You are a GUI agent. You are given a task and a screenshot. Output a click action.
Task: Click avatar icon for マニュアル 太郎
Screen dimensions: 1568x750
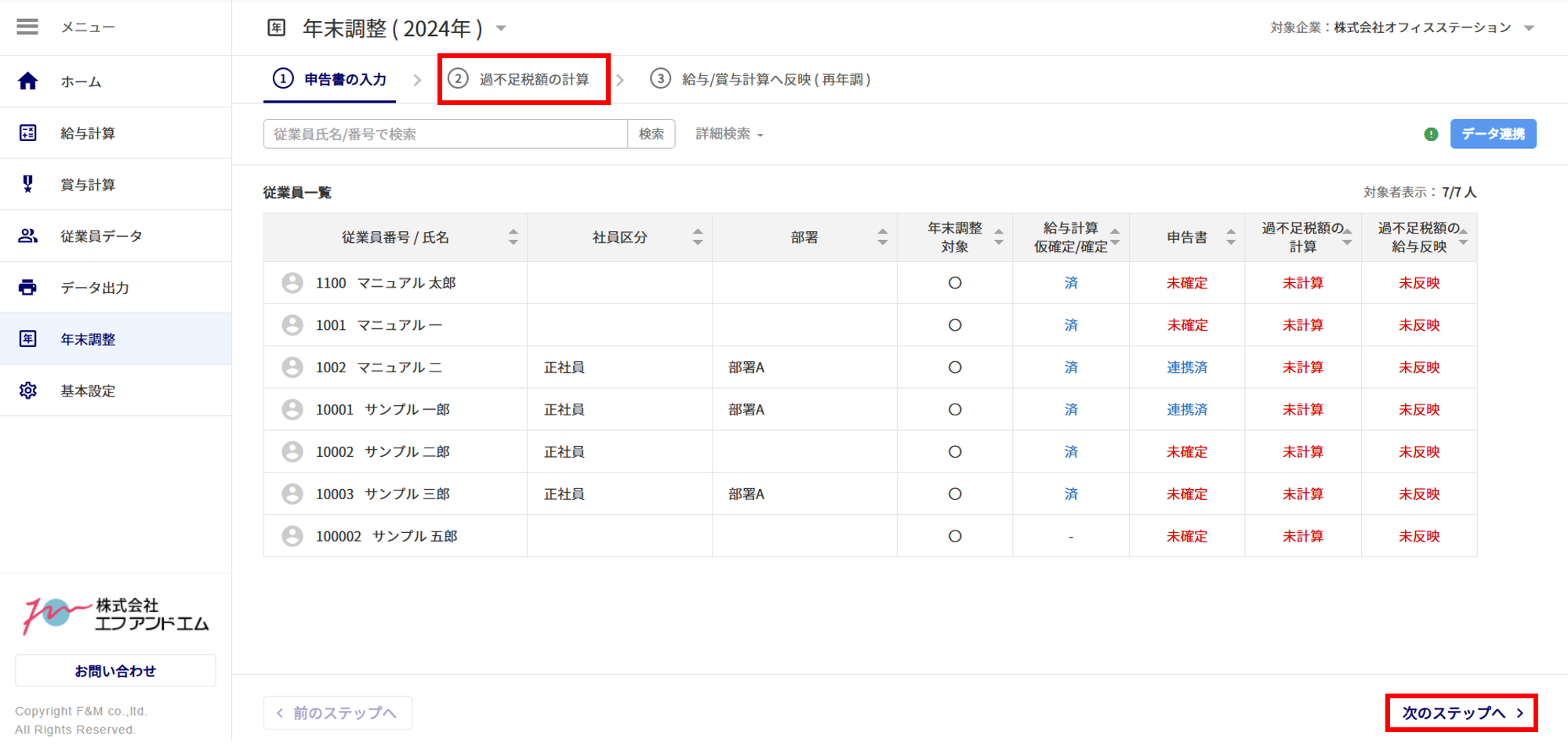292,283
